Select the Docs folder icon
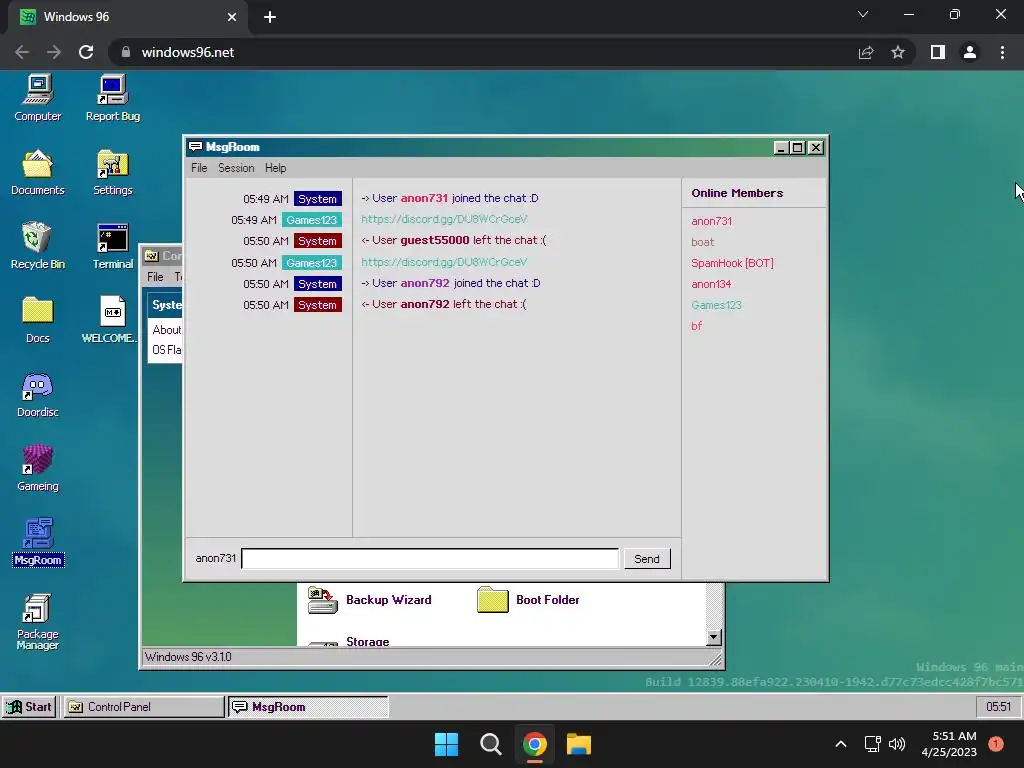This screenshot has width=1024, height=768. coord(38,320)
